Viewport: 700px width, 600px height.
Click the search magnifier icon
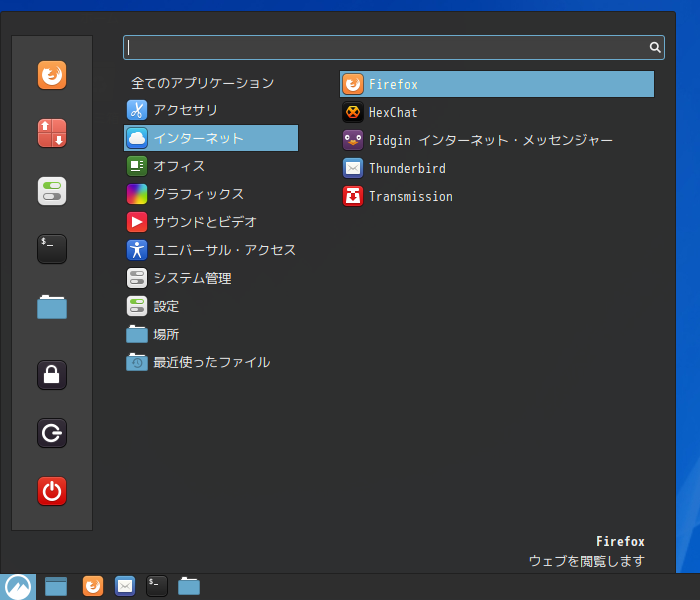pyautogui.click(x=654, y=47)
